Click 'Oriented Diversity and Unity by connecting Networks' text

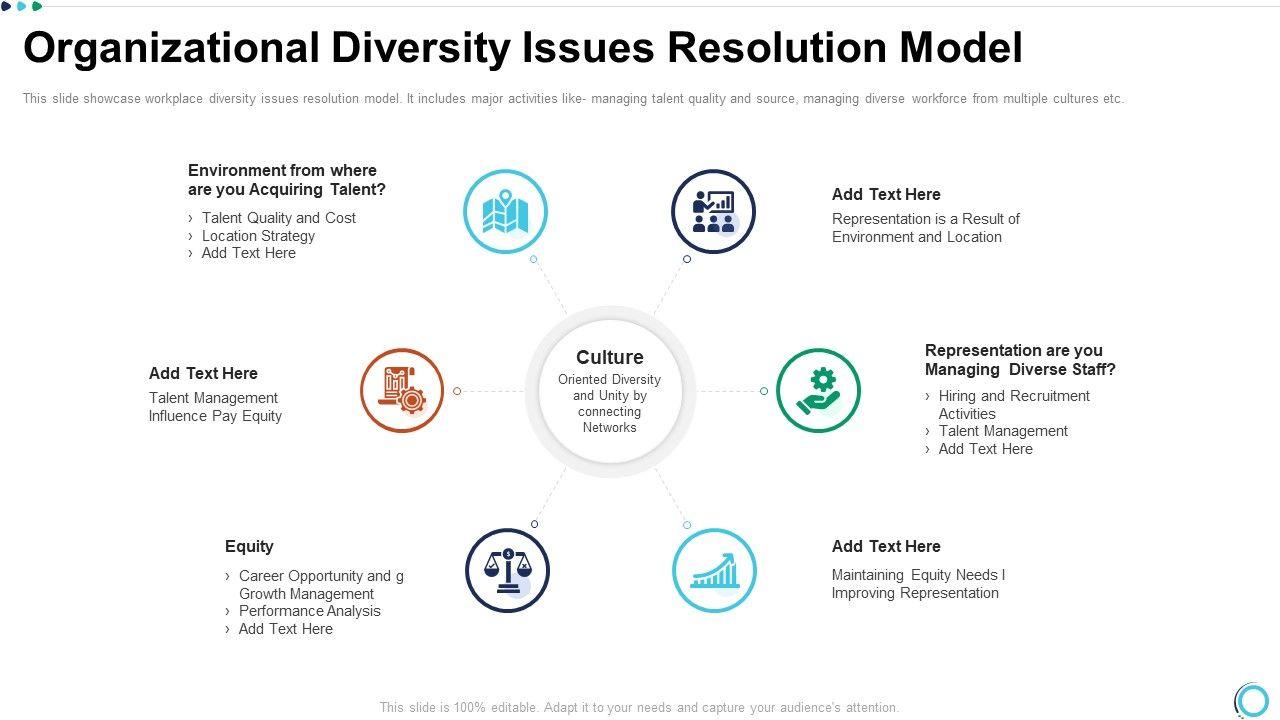tap(610, 404)
